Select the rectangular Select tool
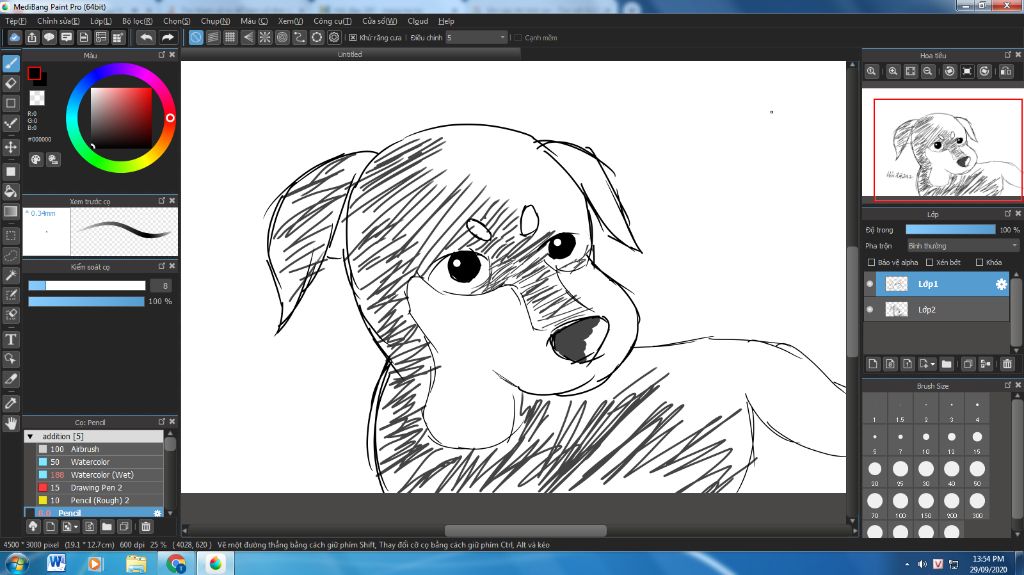Screen dimensions: 1024x575 tap(11, 235)
